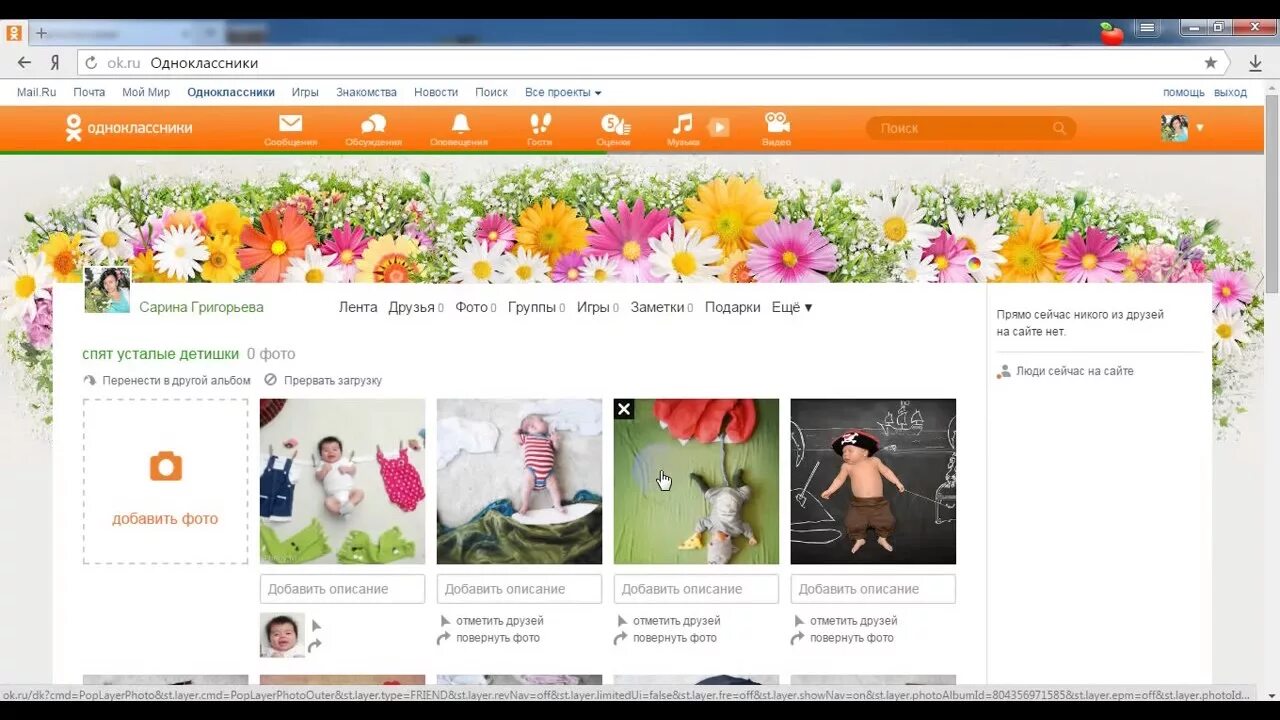Viewport: 1280px width, 720px height.
Task: Open the album title 'спят усталые детишки'
Action: [x=161, y=354]
